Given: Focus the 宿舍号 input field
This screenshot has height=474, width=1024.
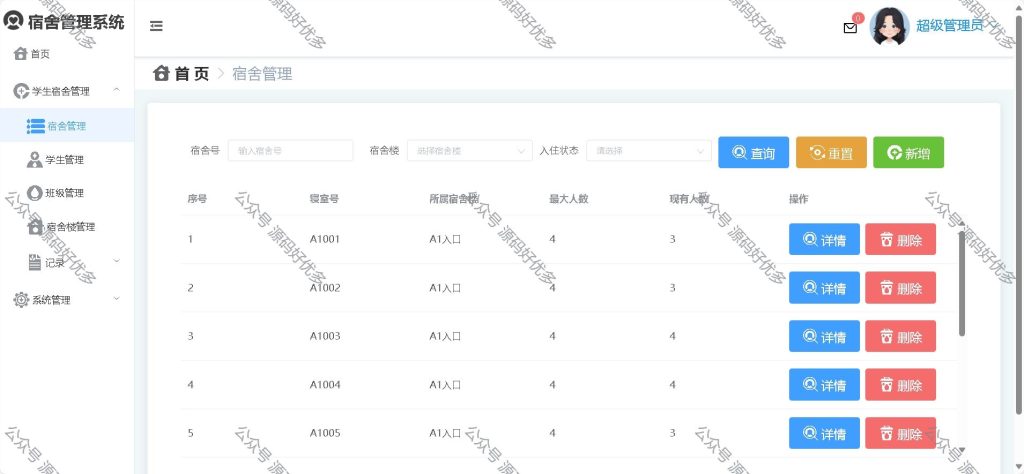Looking at the screenshot, I should 290,151.
